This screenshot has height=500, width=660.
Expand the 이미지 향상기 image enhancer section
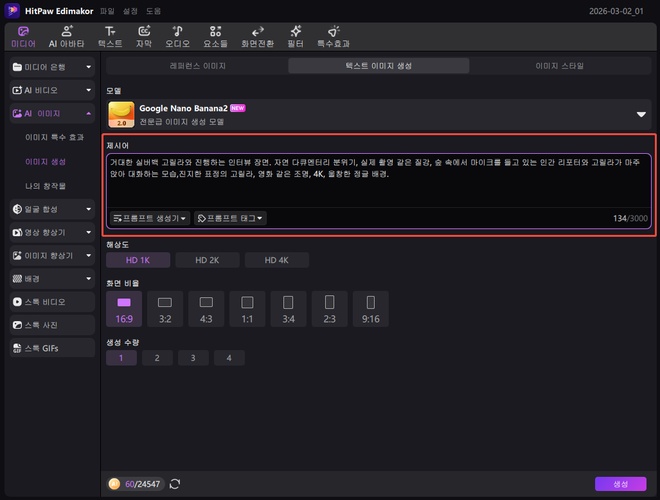coord(52,255)
